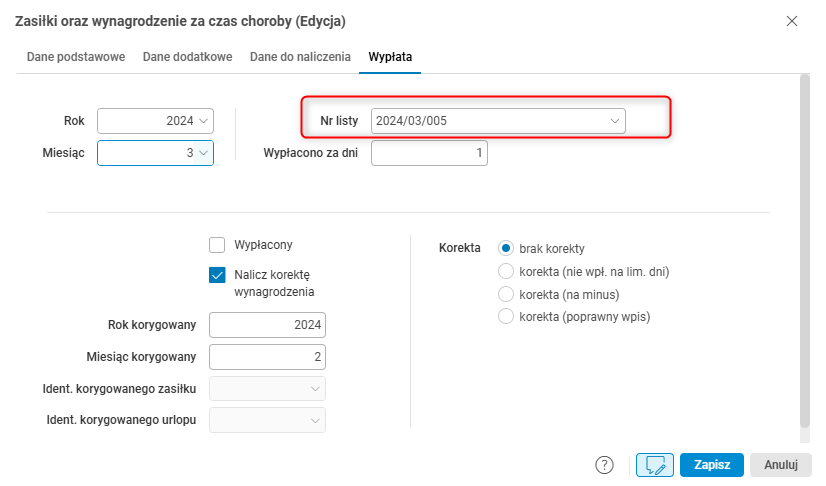Click the Anuluj button
826x486 pixels.
780,464
